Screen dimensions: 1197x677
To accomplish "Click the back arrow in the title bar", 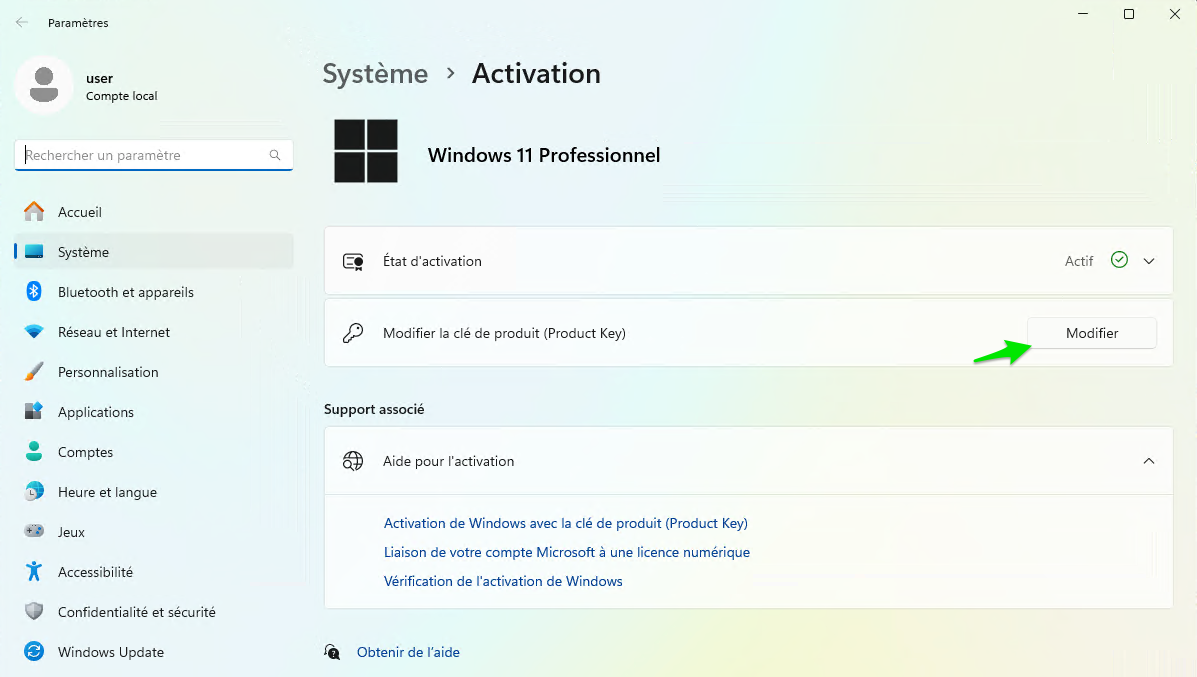I will 22,22.
